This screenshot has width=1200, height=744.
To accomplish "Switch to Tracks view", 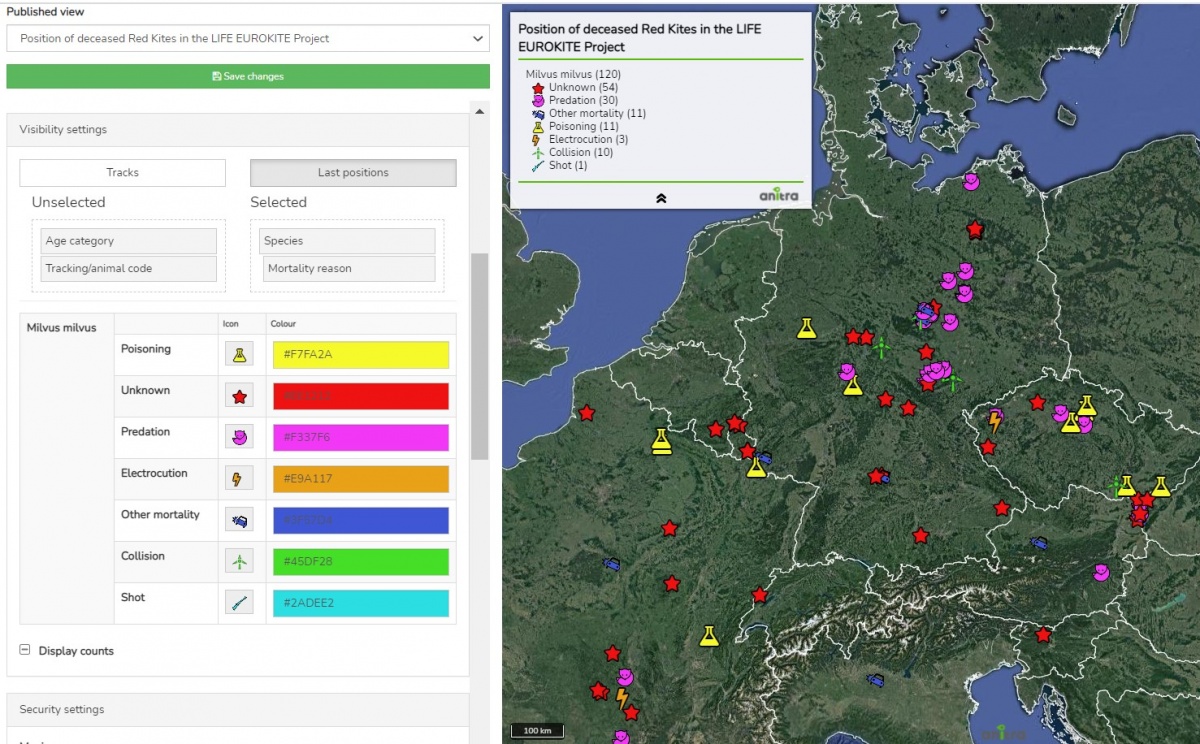I will 122,173.
